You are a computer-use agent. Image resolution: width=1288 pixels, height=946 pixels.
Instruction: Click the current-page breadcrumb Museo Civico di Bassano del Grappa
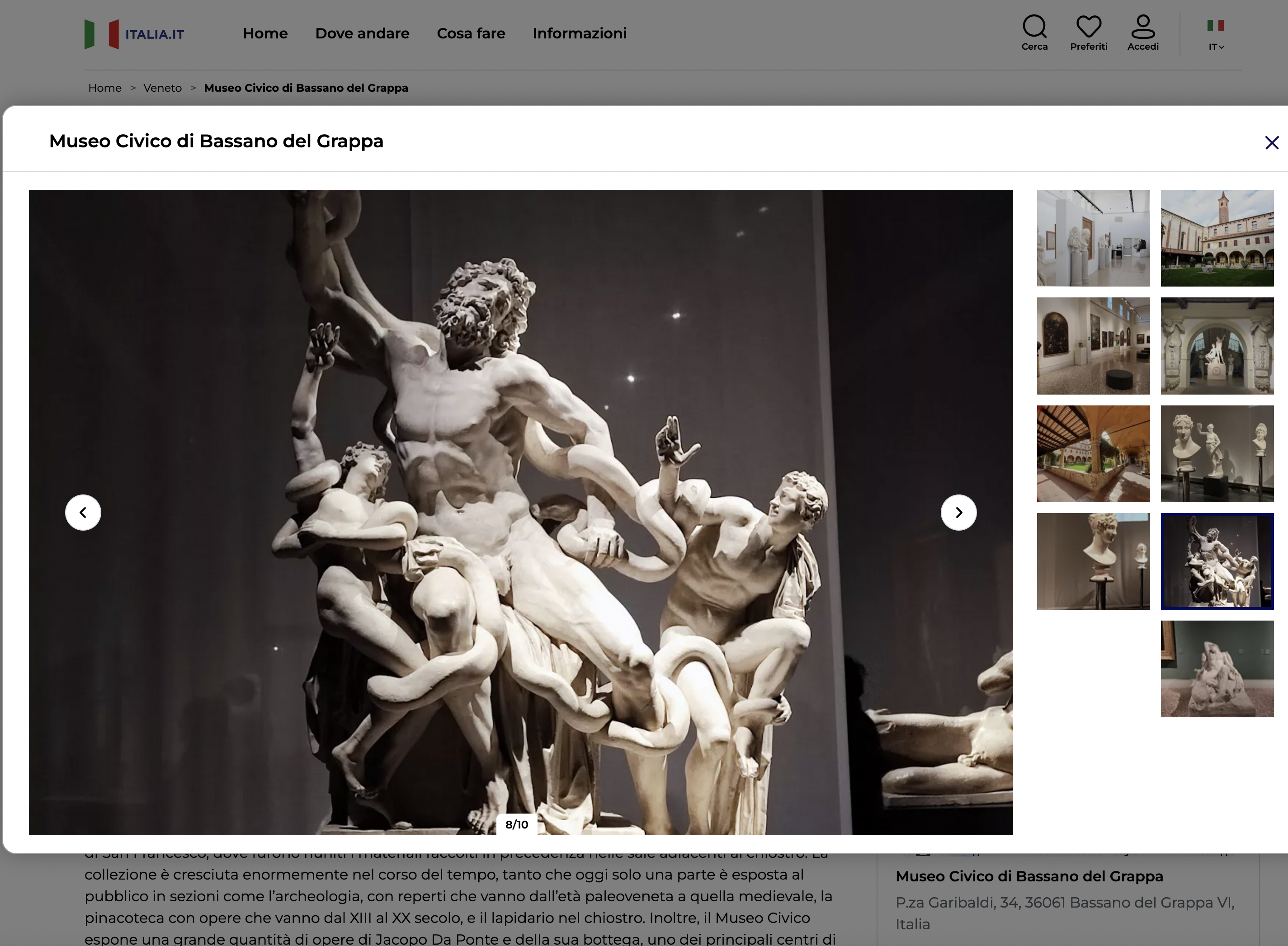coord(306,88)
